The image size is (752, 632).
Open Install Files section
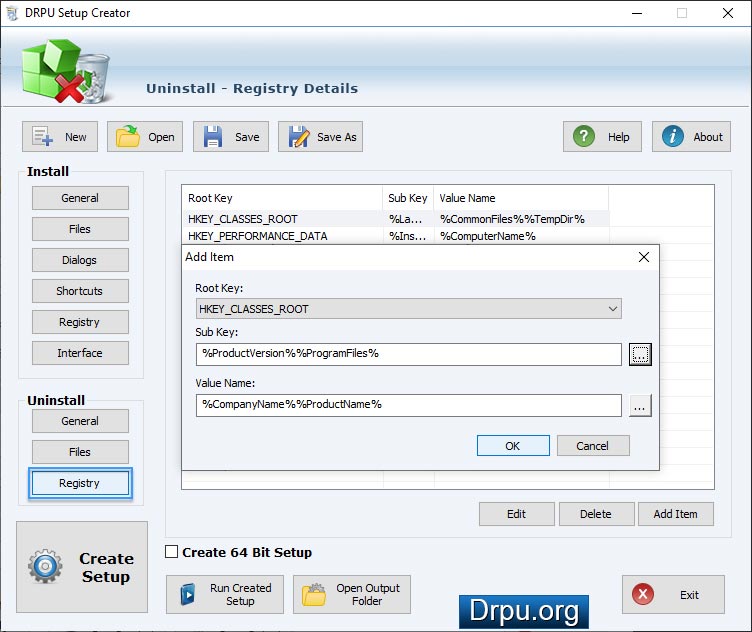80,229
